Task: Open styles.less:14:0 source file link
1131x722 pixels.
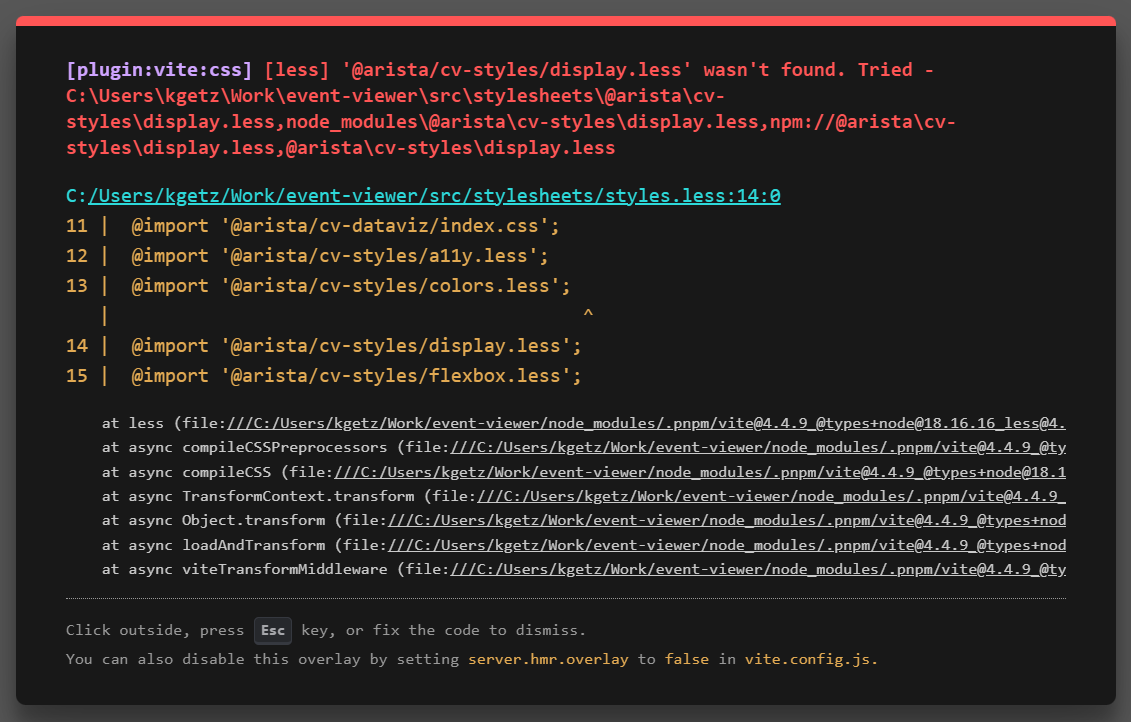Action: [433, 195]
